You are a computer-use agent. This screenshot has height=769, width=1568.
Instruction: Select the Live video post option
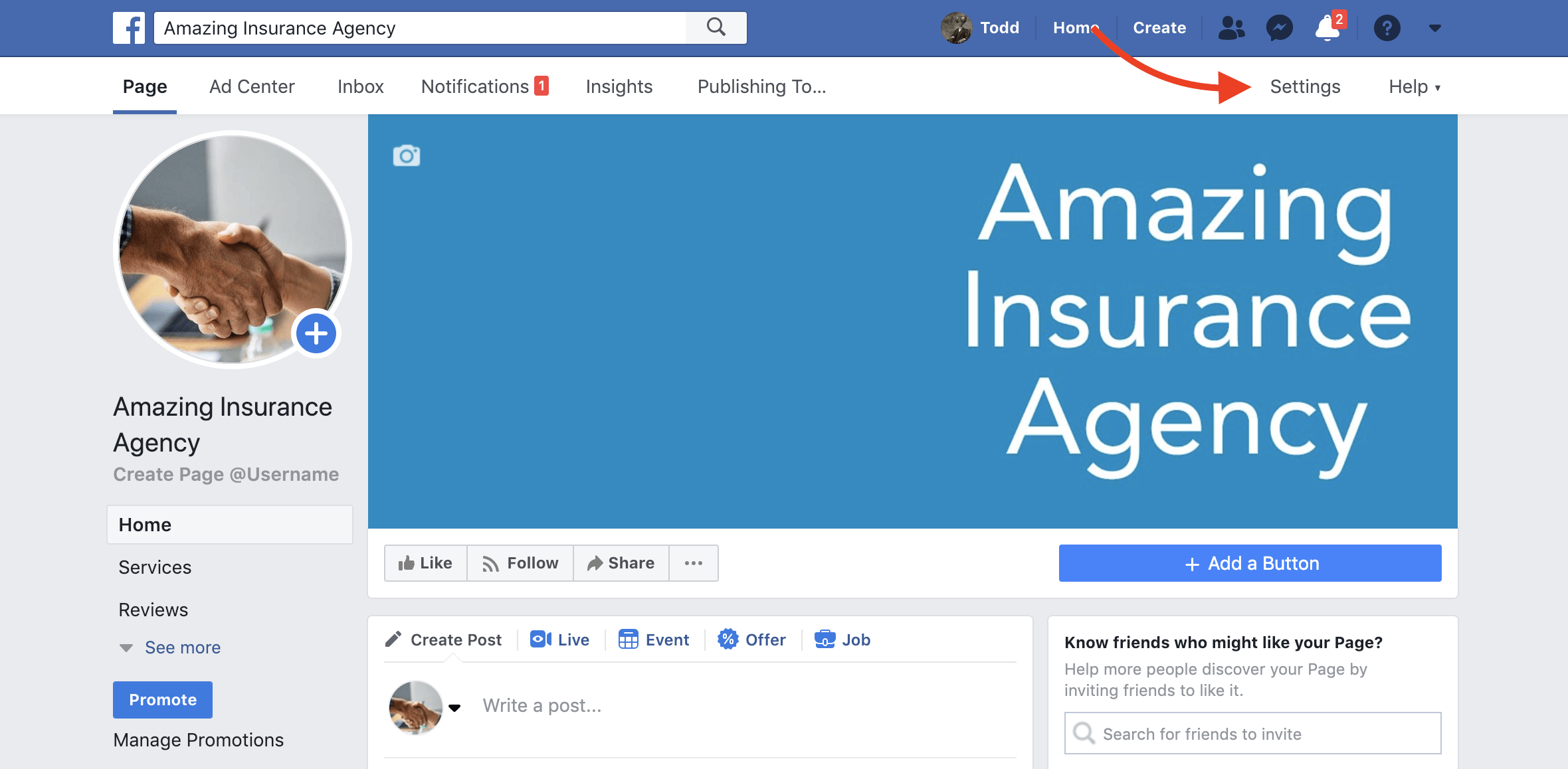560,640
